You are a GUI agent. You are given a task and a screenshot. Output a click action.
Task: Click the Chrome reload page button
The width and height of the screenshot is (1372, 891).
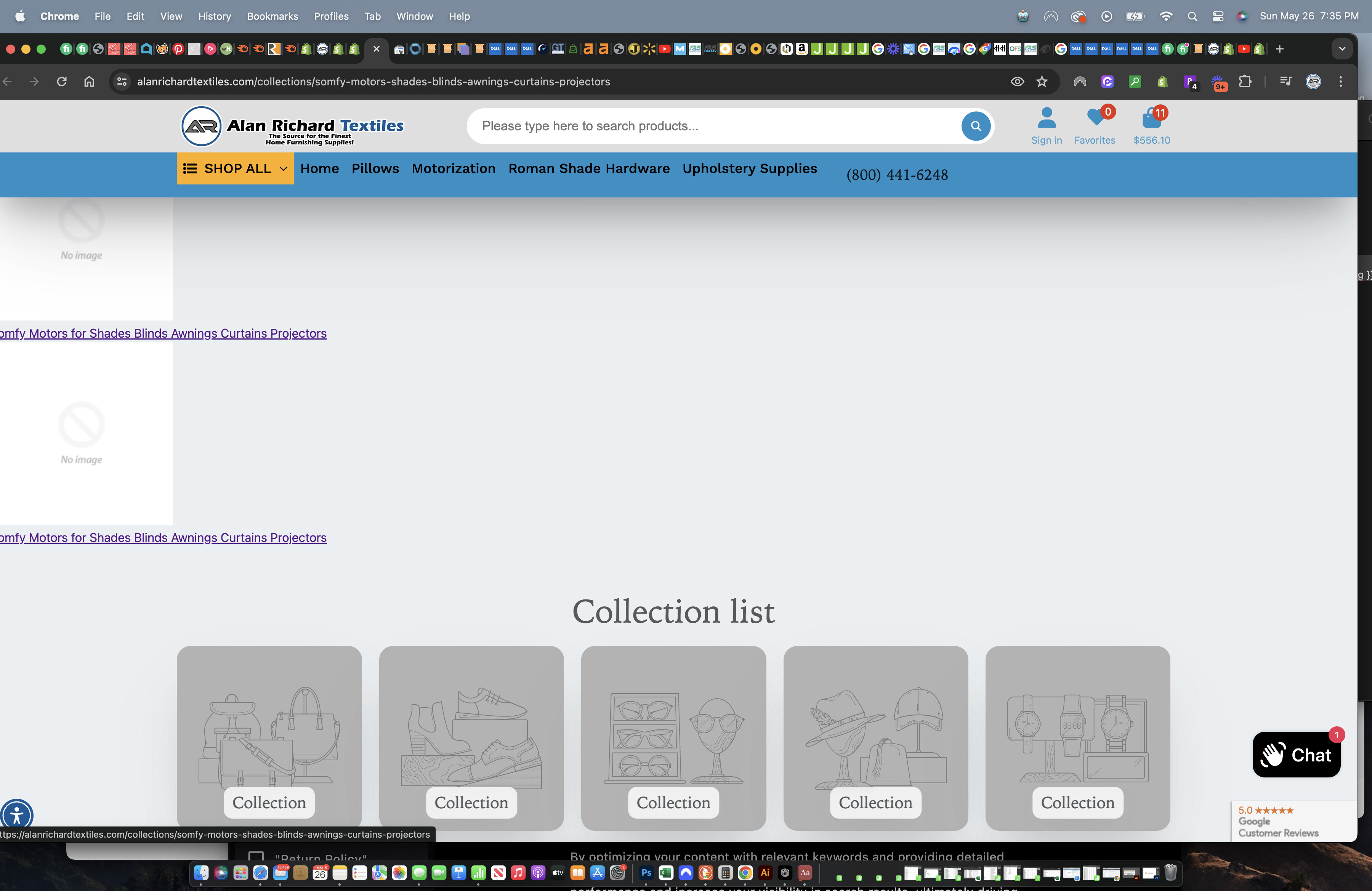point(62,81)
